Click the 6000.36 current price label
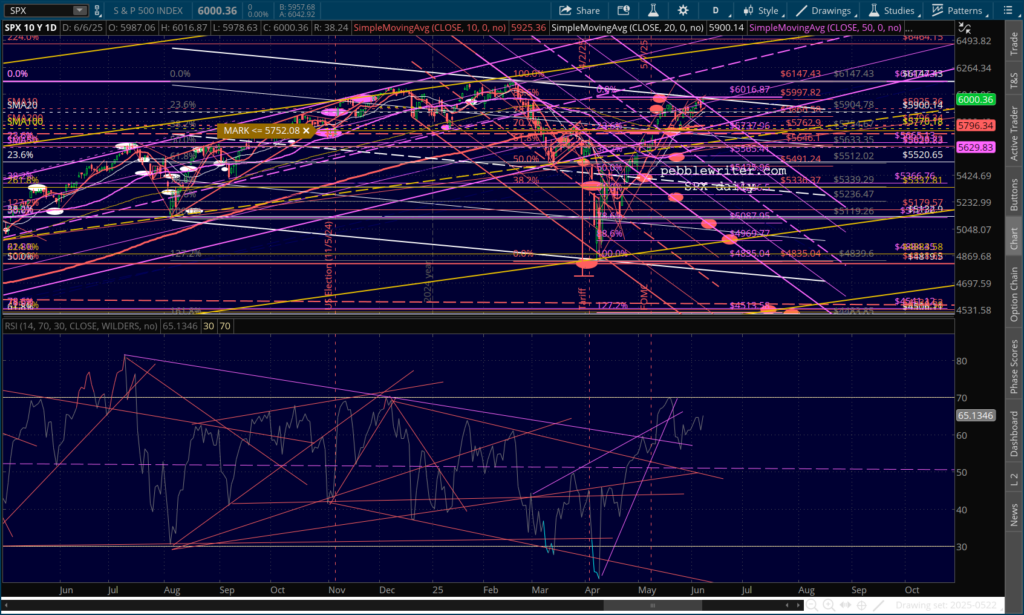The height and width of the screenshot is (615, 1024). pos(975,99)
